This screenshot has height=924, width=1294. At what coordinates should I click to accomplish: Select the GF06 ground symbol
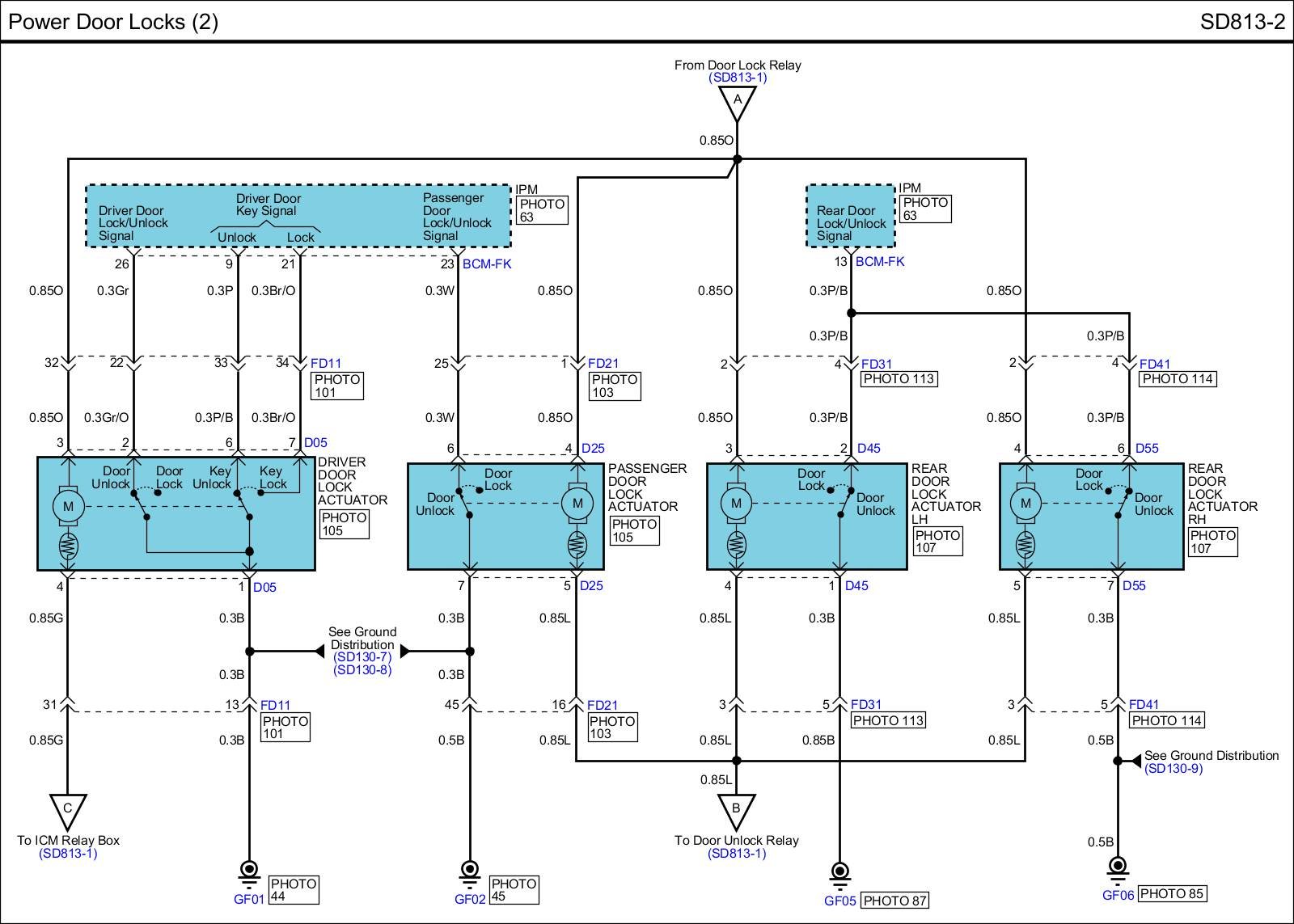tap(1118, 867)
